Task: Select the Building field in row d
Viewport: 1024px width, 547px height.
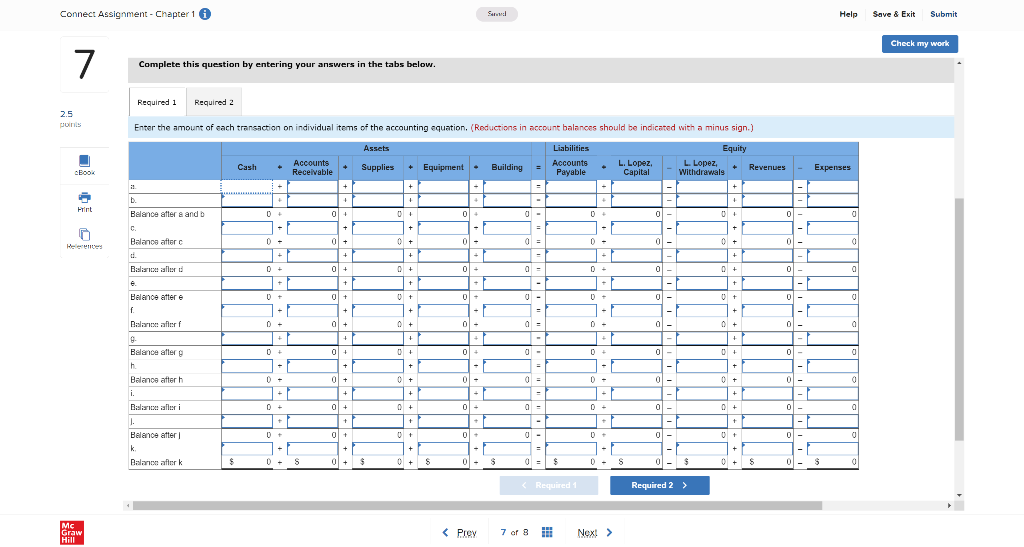Action: pos(507,255)
